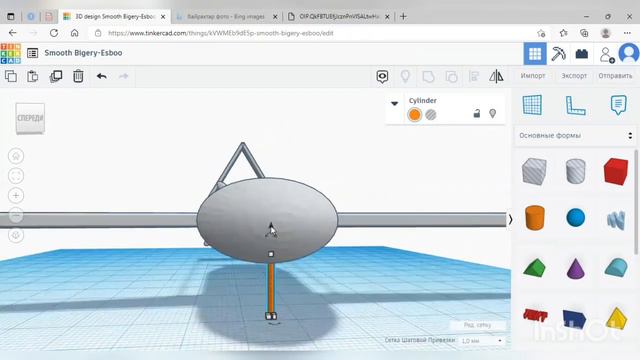Open the browser settings and more menu

[x=627, y=33]
